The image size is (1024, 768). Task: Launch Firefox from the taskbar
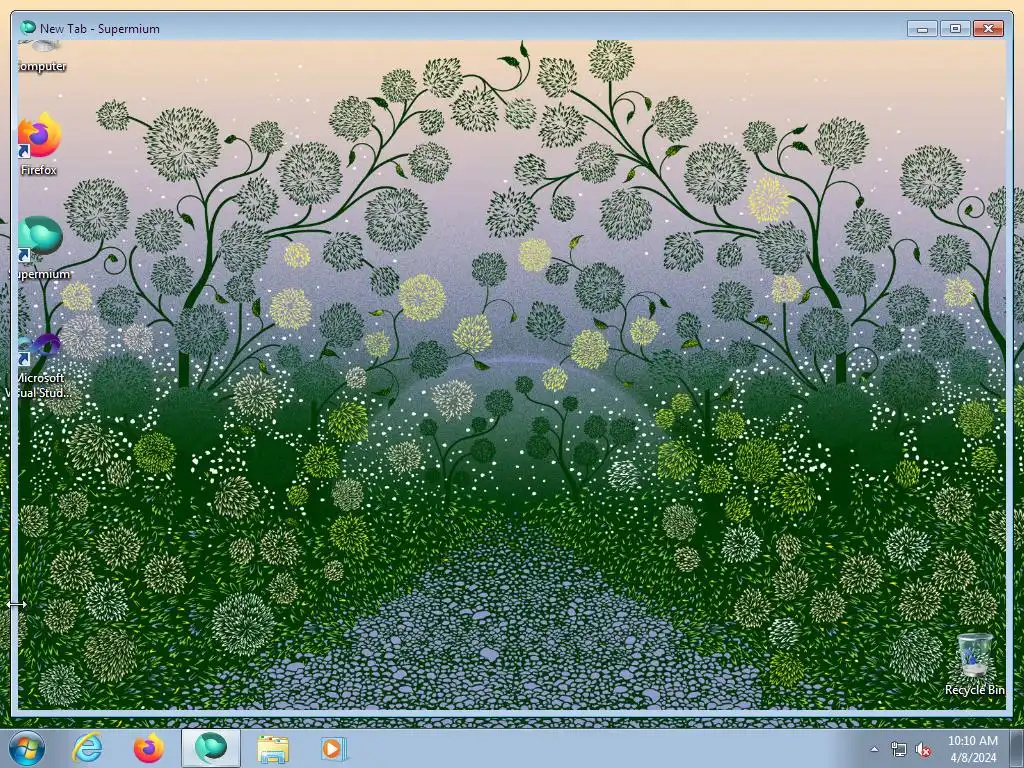(148, 748)
